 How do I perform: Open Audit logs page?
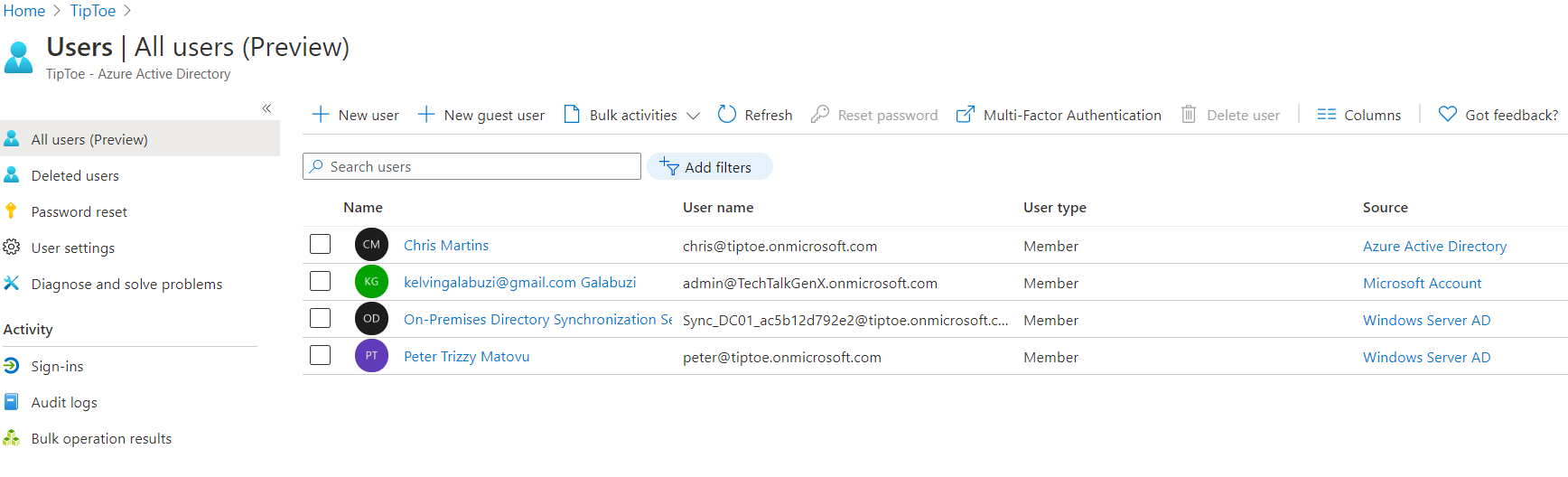pos(64,402)
